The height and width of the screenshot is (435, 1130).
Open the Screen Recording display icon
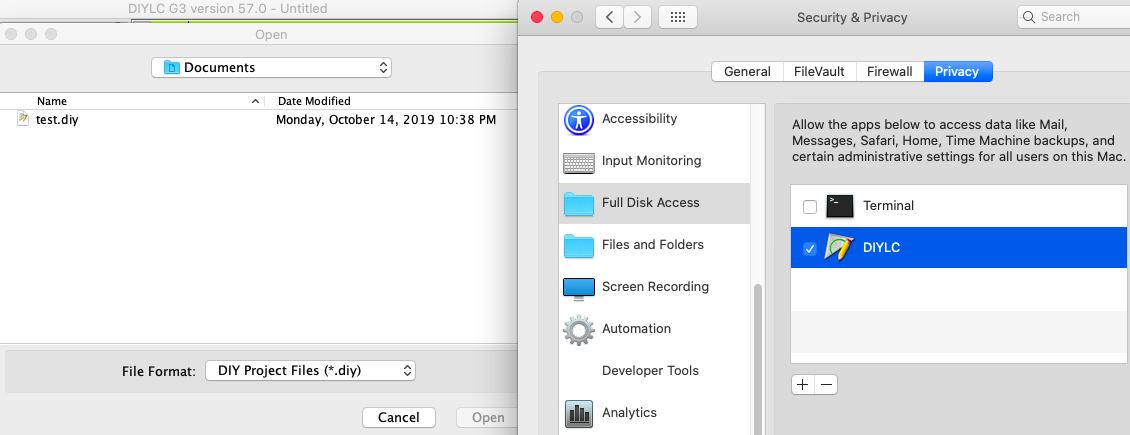(579, 287)
